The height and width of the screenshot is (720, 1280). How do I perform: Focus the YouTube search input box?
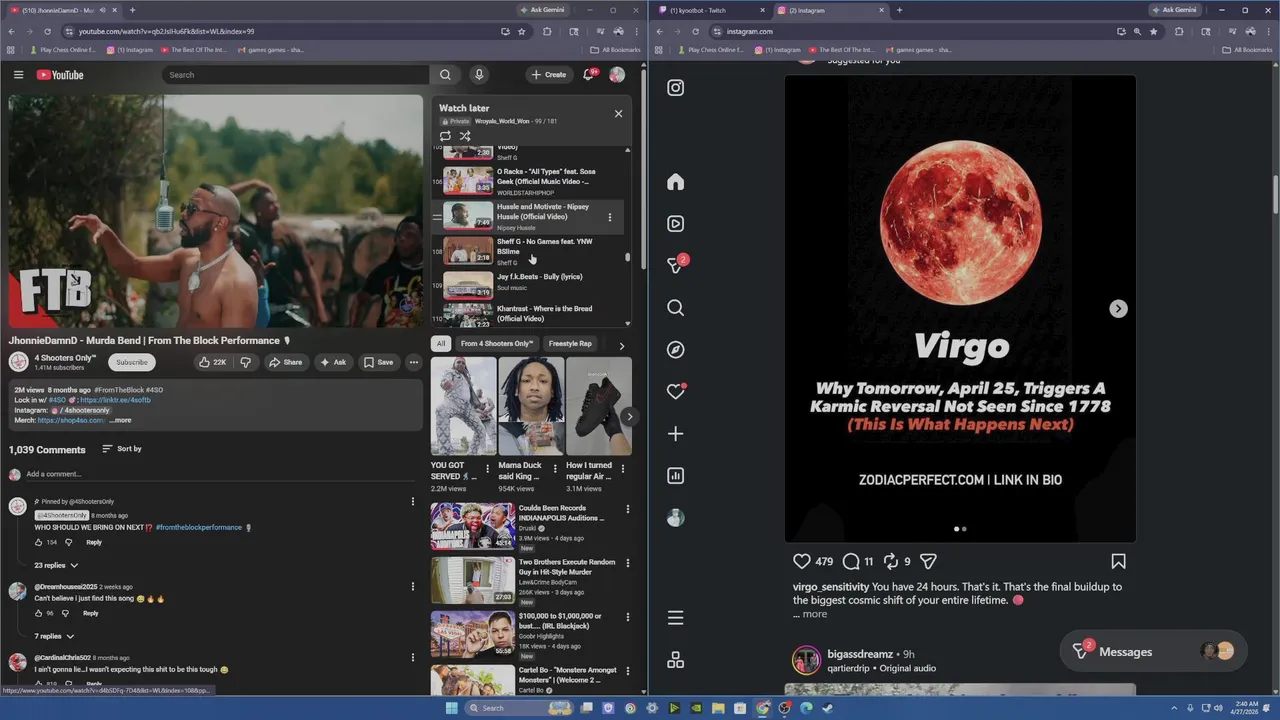295,75
